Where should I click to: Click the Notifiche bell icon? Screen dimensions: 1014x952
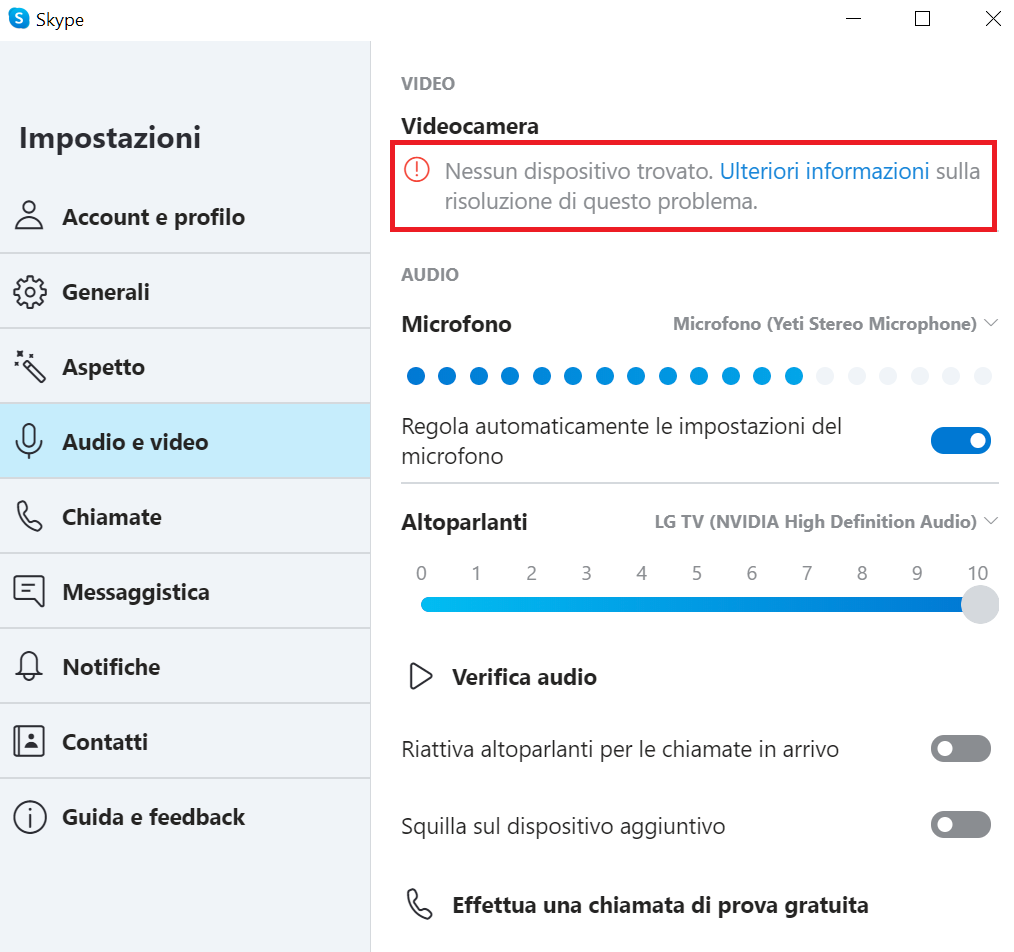(30, 667)
